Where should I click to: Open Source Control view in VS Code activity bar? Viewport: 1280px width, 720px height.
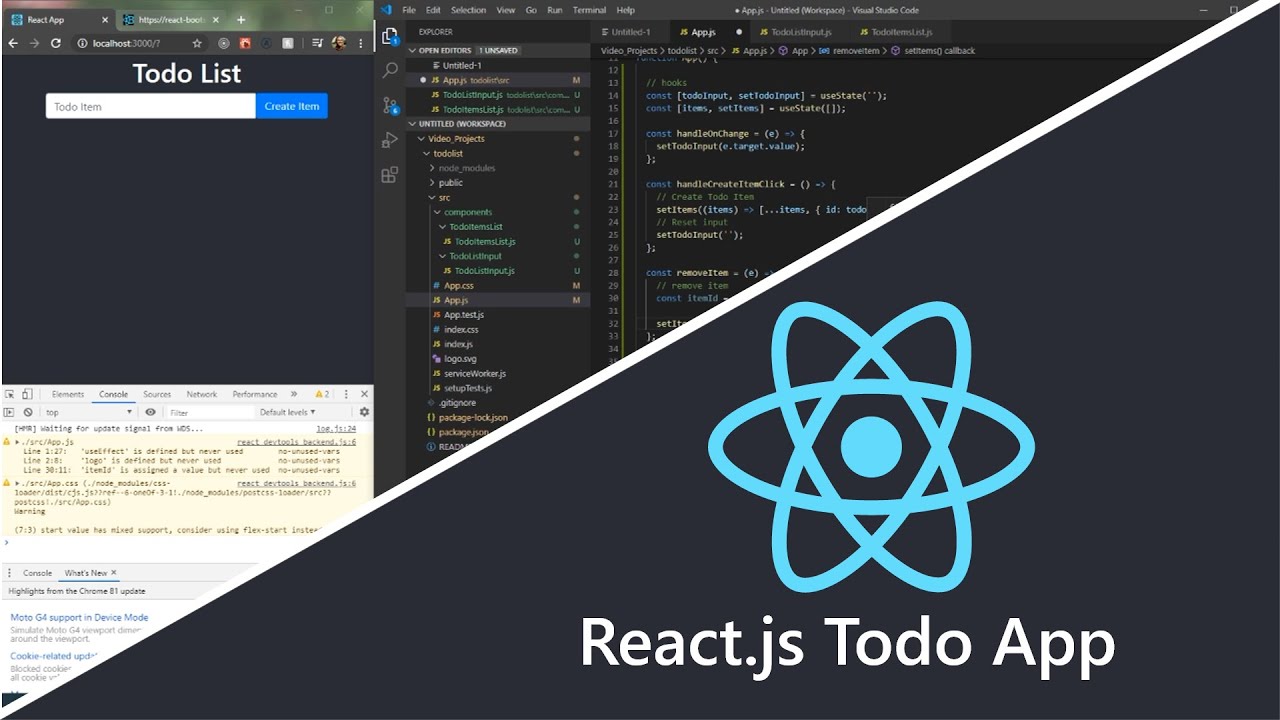(390, 106)
